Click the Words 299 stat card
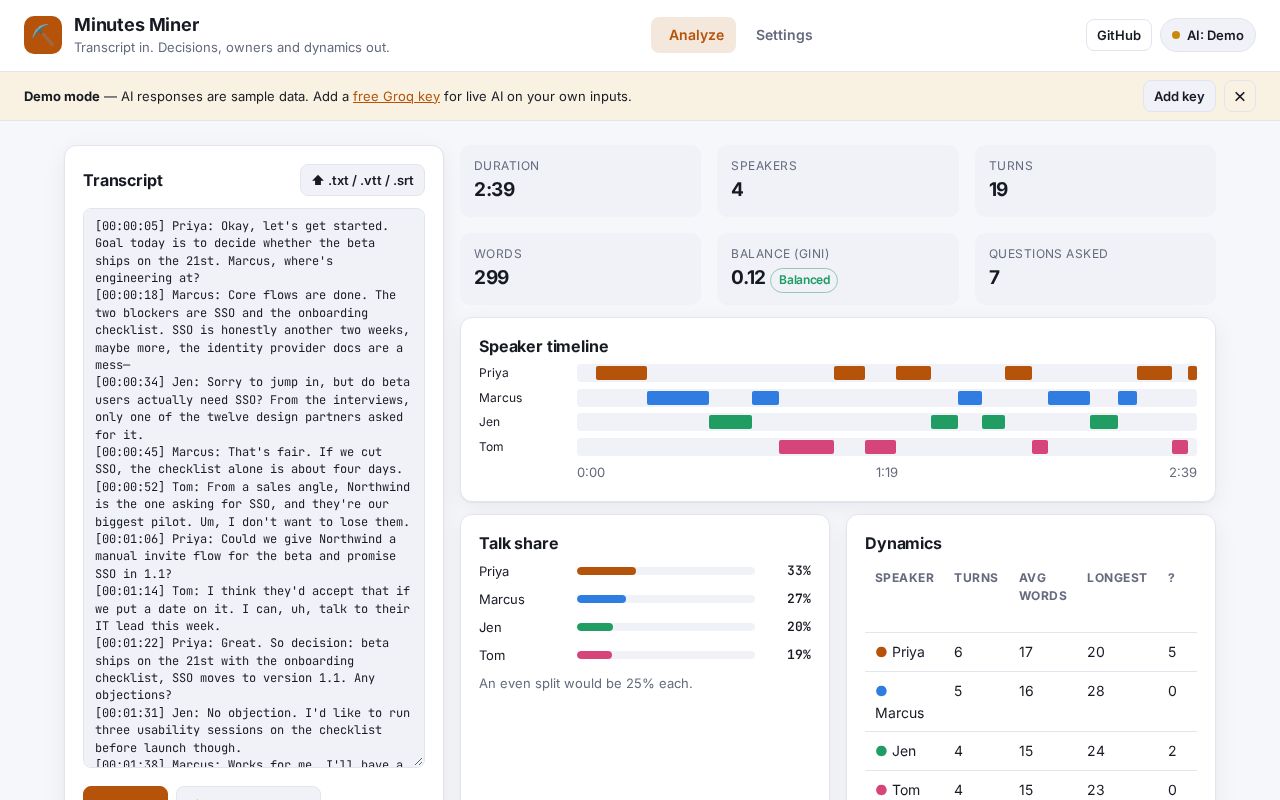 pos(581,269)
